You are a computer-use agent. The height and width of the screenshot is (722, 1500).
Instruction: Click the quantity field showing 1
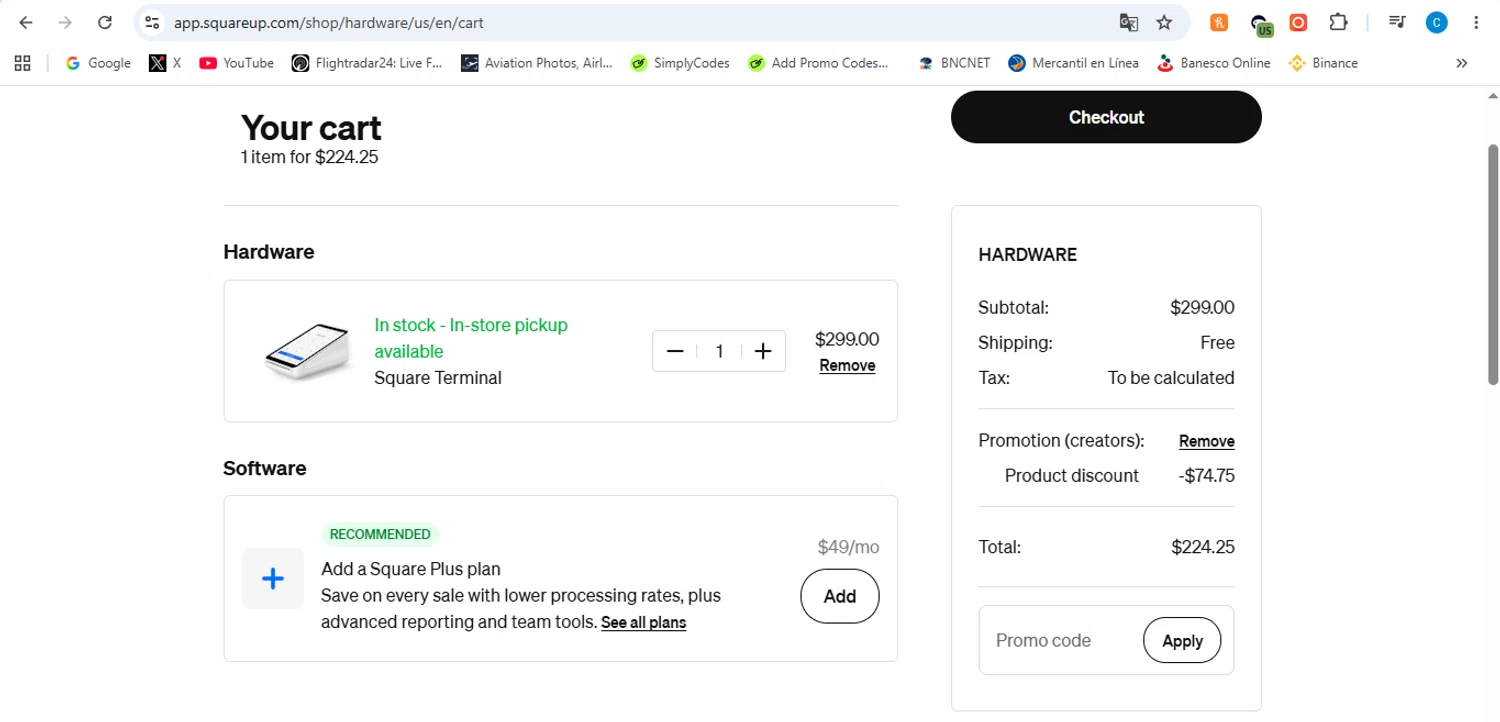pos(719,351)
